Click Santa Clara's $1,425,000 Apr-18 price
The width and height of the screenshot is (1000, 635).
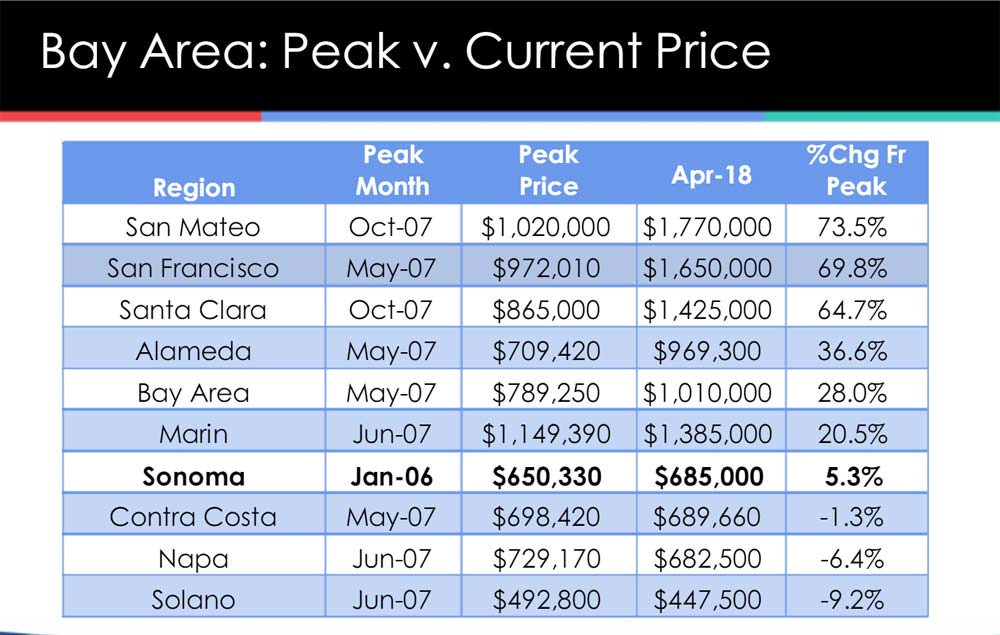[x=707, y=310]
